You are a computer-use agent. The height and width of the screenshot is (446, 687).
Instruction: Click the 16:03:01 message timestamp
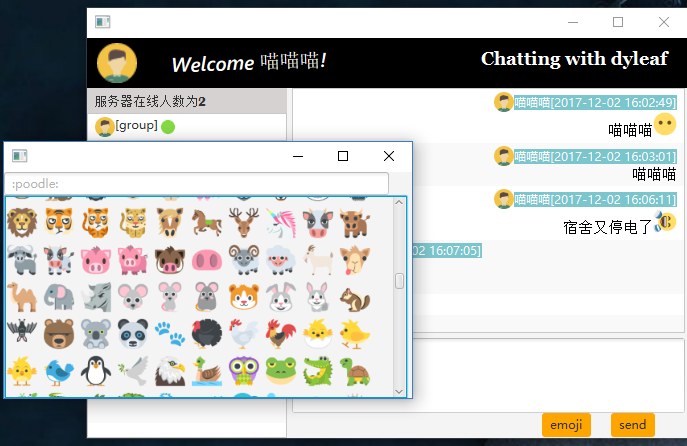point(595,156)
